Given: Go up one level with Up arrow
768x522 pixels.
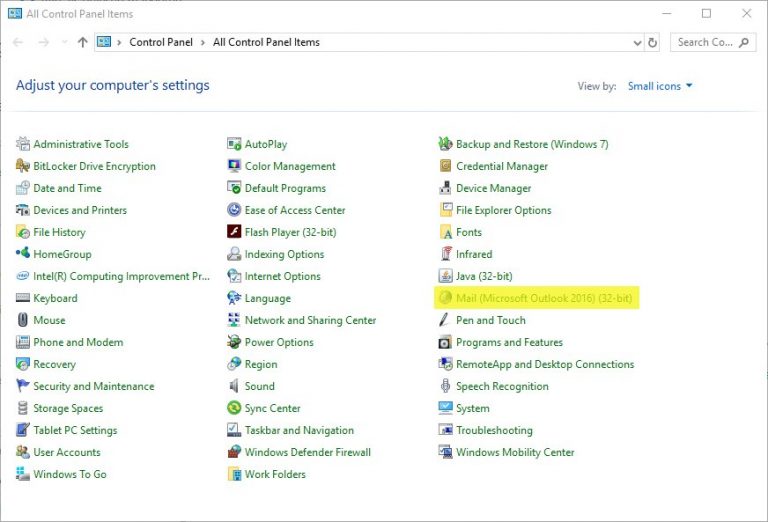Looking at the screenshot, I should tap(82, 43).
